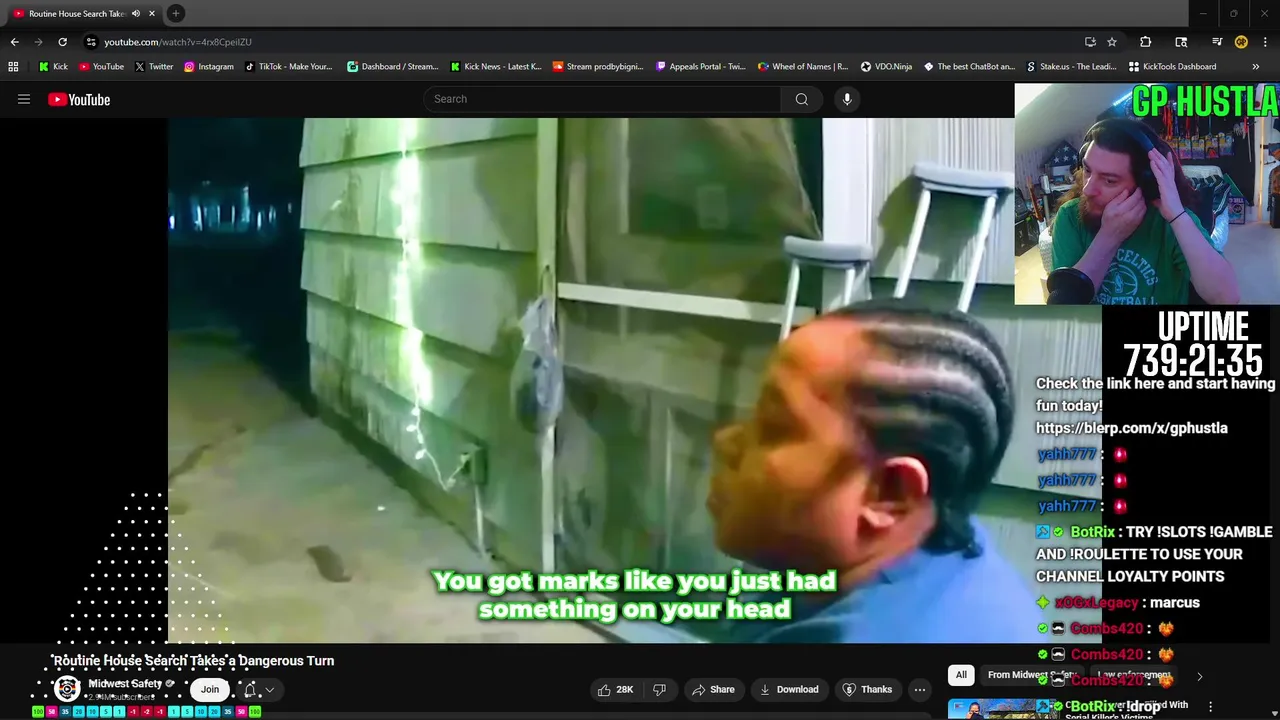Open the Chrome profile avatar
This screenshot has width=1280, height=720.
(x=1241, y=42)
